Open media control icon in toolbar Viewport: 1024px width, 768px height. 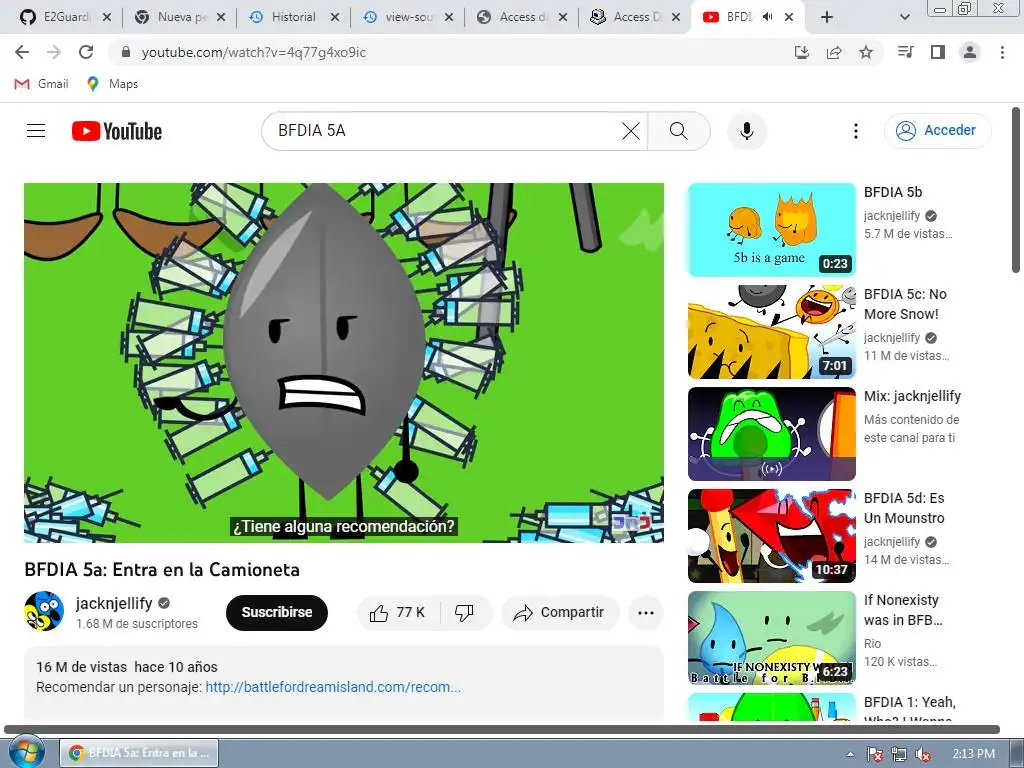pos(905,52)
